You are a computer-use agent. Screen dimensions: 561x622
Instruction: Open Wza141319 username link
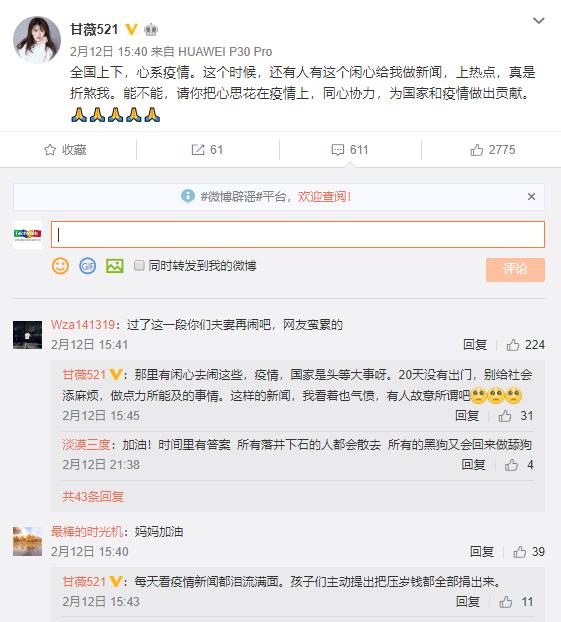83,325
